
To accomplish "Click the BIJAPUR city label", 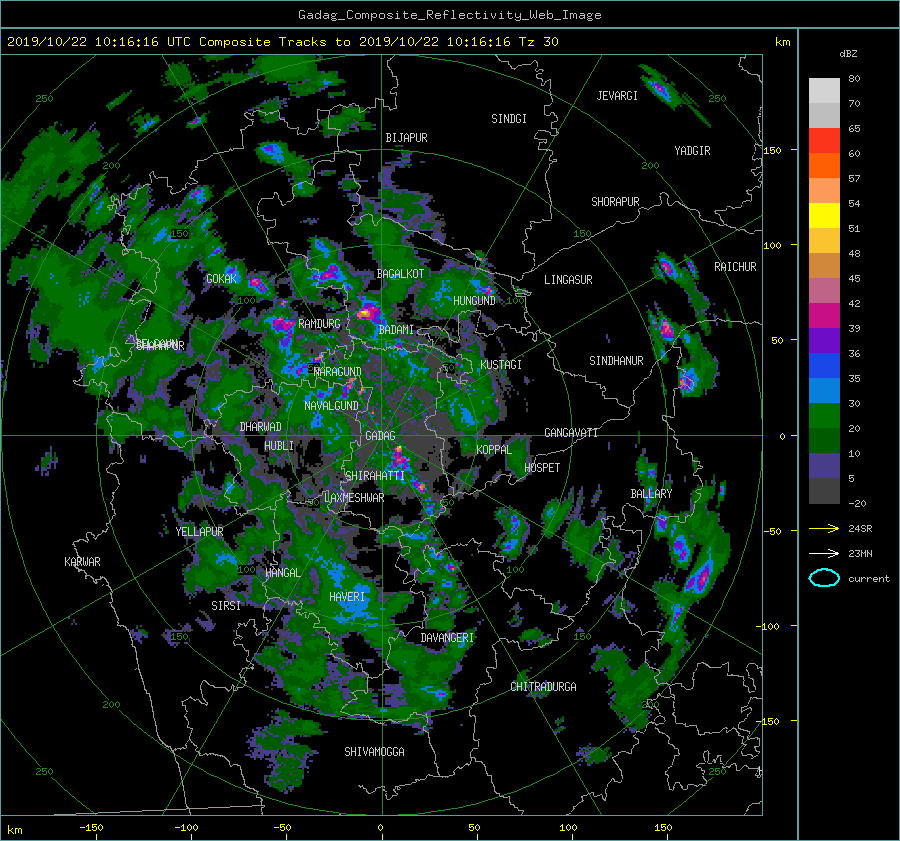I will coord(406,138).
